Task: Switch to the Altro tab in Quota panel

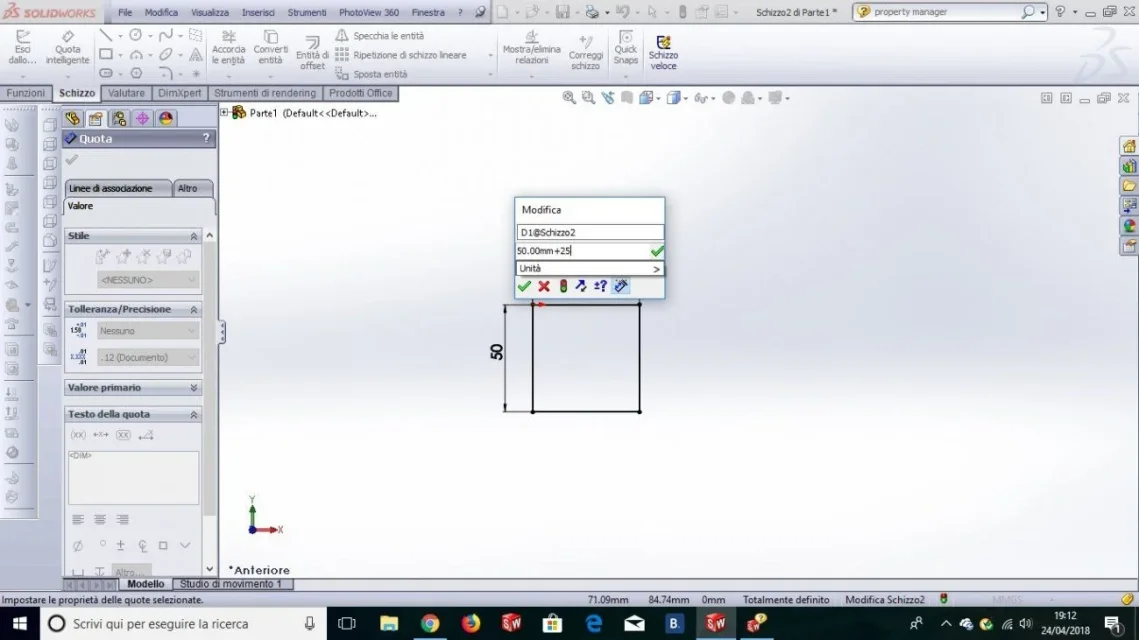Action: point(187,188)
